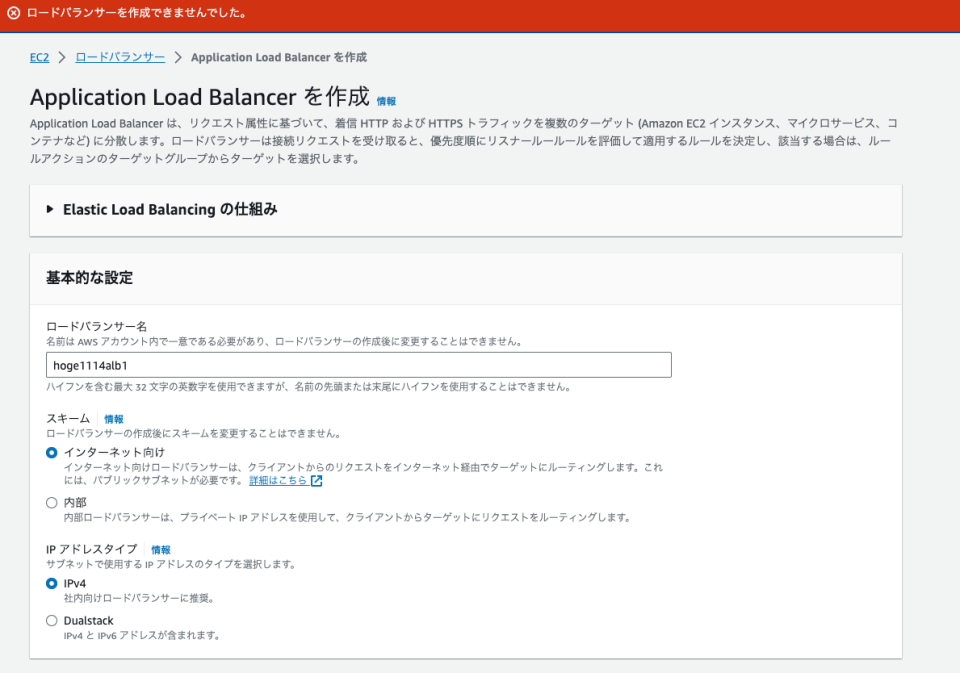Click the breadcrumb chevron after ロードバランサー

pos(178,58)
